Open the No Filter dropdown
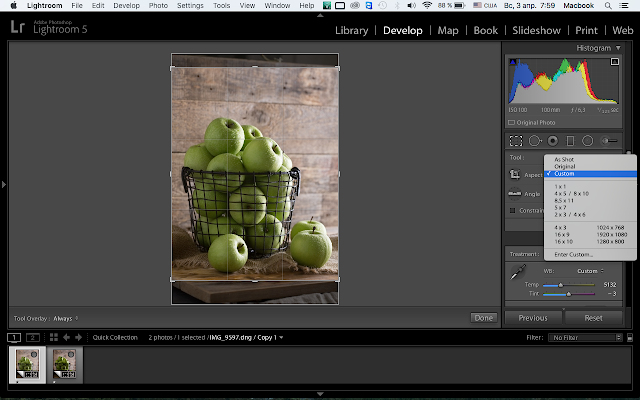The height and width of the screenshot is (400, 640). 586,338
